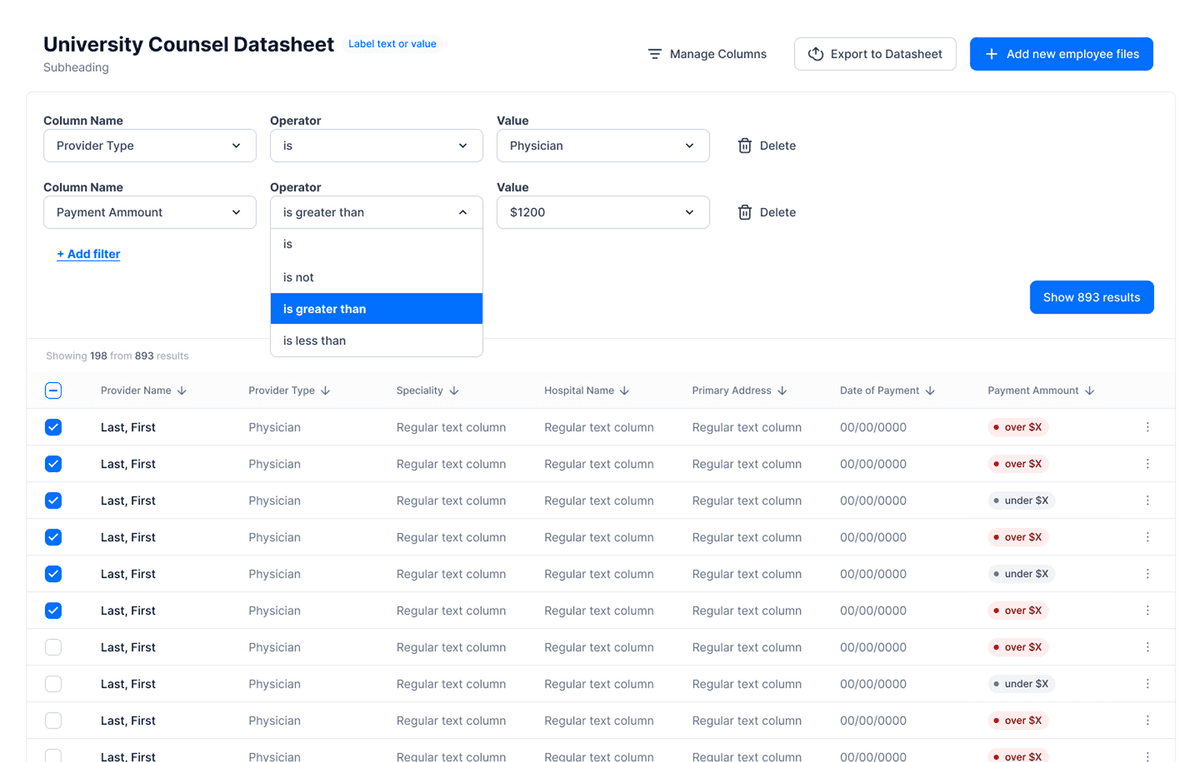Click the Manage Columns filter icon
Viewport: 1200px width, 762px height.
655,54
